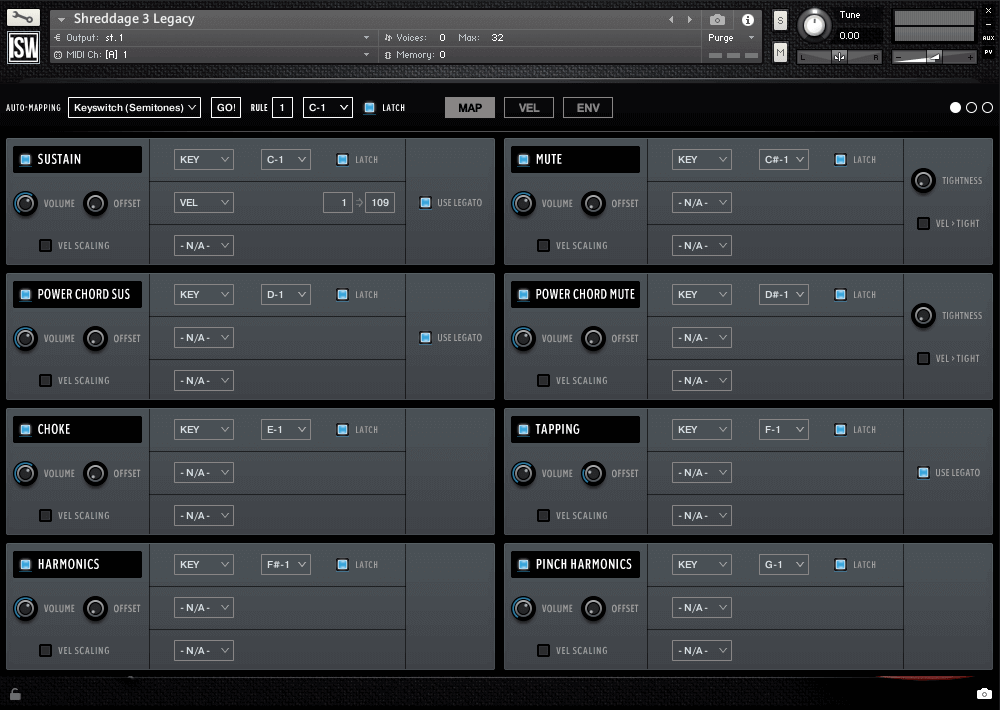
Task: Select the POWER CHORD SUS articulation
Action: pyautogui.click(x=77, y=294)
